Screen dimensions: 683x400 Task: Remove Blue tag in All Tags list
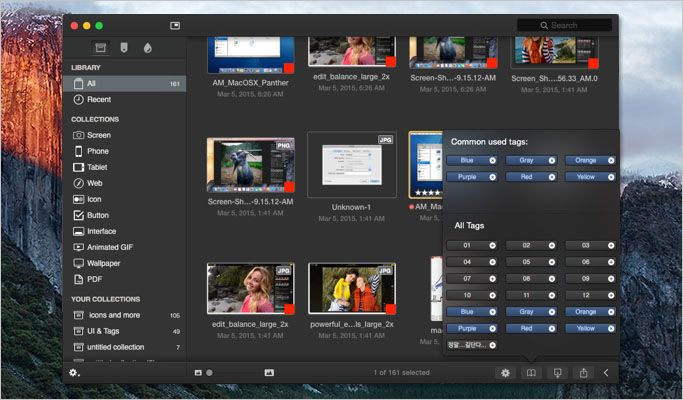coord(493,312)
